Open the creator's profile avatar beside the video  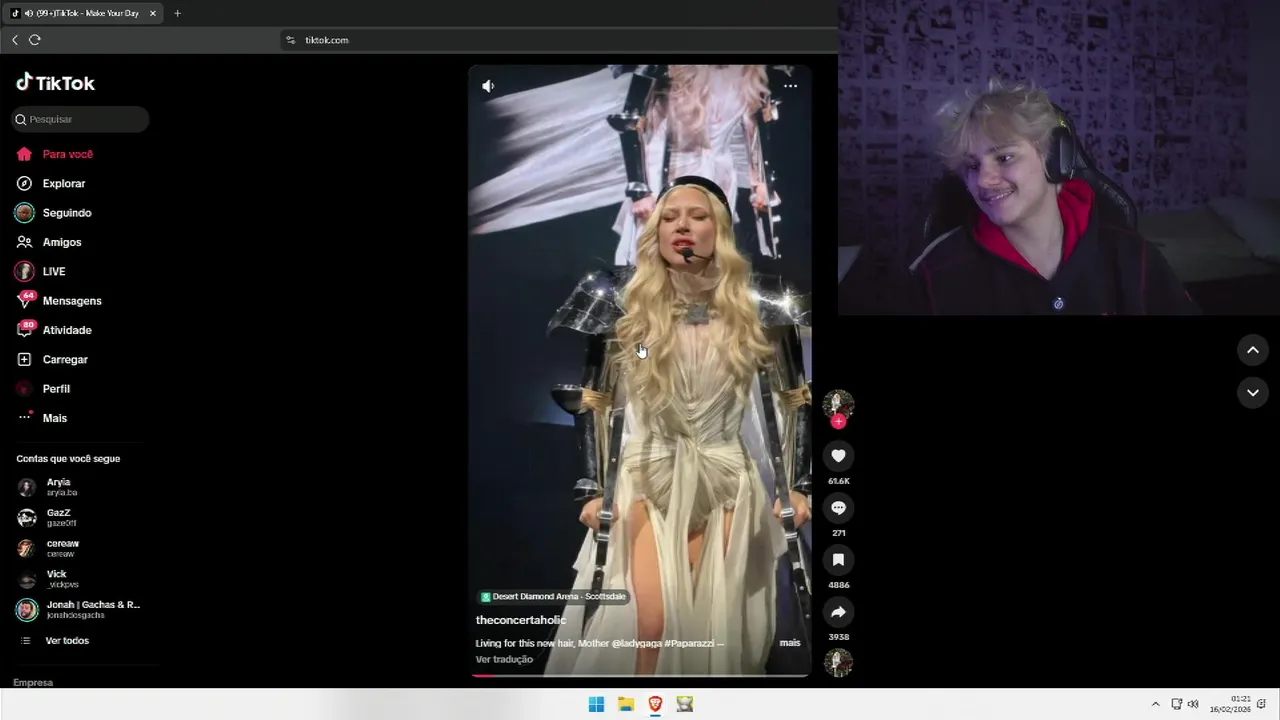(x=838, y=403)
